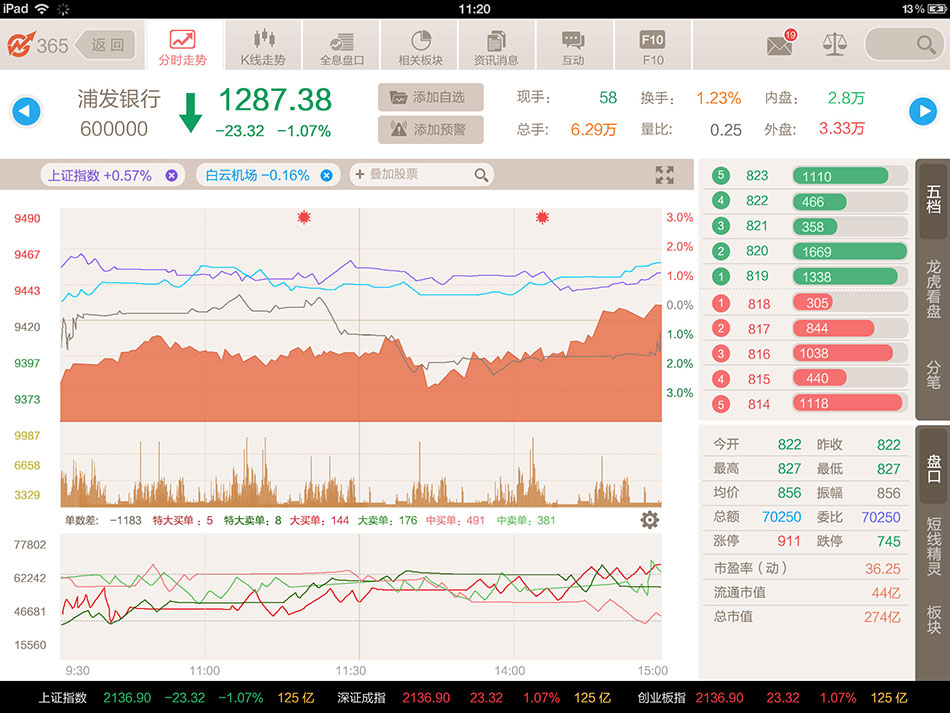
Task: Select the 龙虎看盘 side tab
Action: tap(933, 289)
